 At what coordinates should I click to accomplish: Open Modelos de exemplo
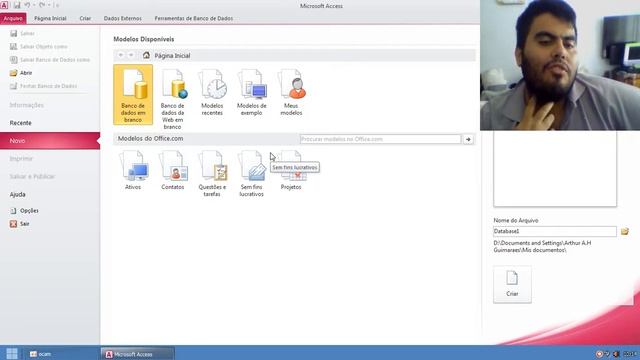click(x=251, y=93)
